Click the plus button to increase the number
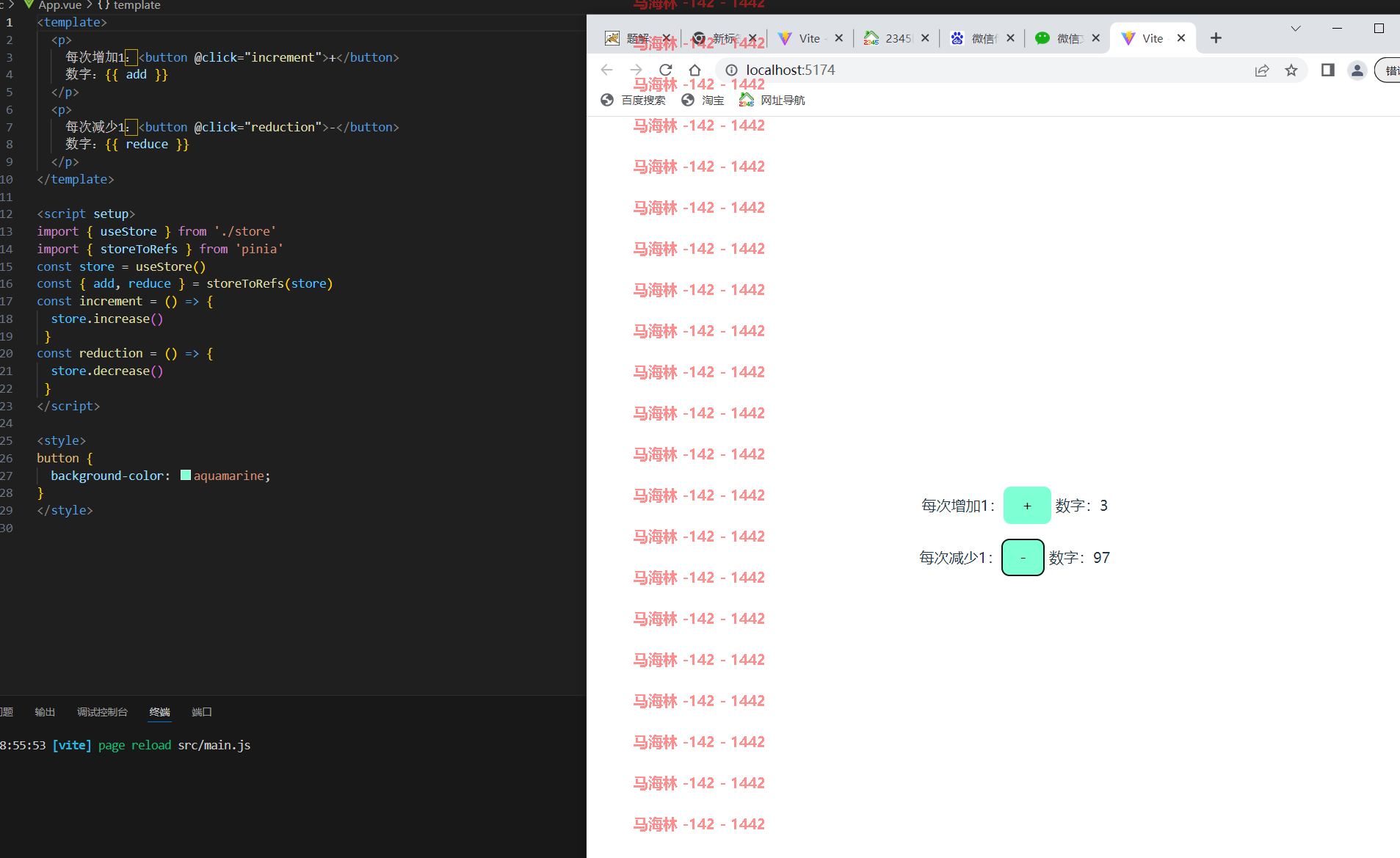Viewport: 1400px width, 858px height. tap(1027, 505)
